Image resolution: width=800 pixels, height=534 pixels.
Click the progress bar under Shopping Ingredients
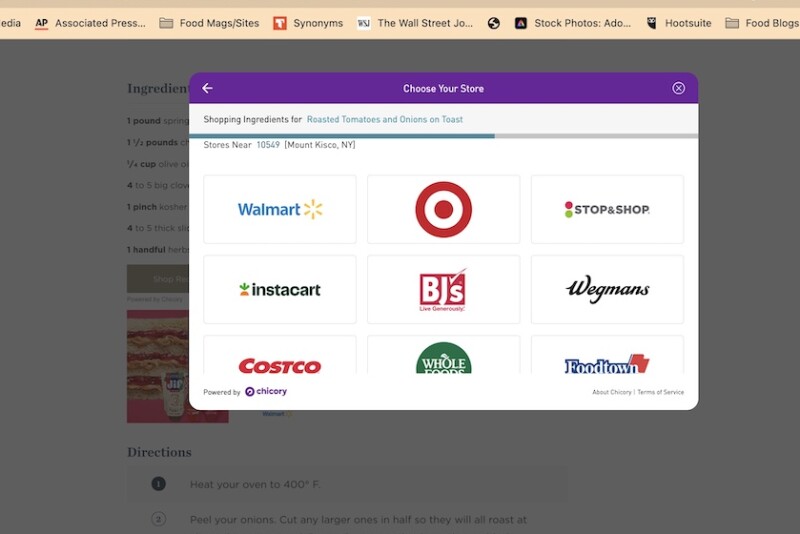(x=443, y=136)
